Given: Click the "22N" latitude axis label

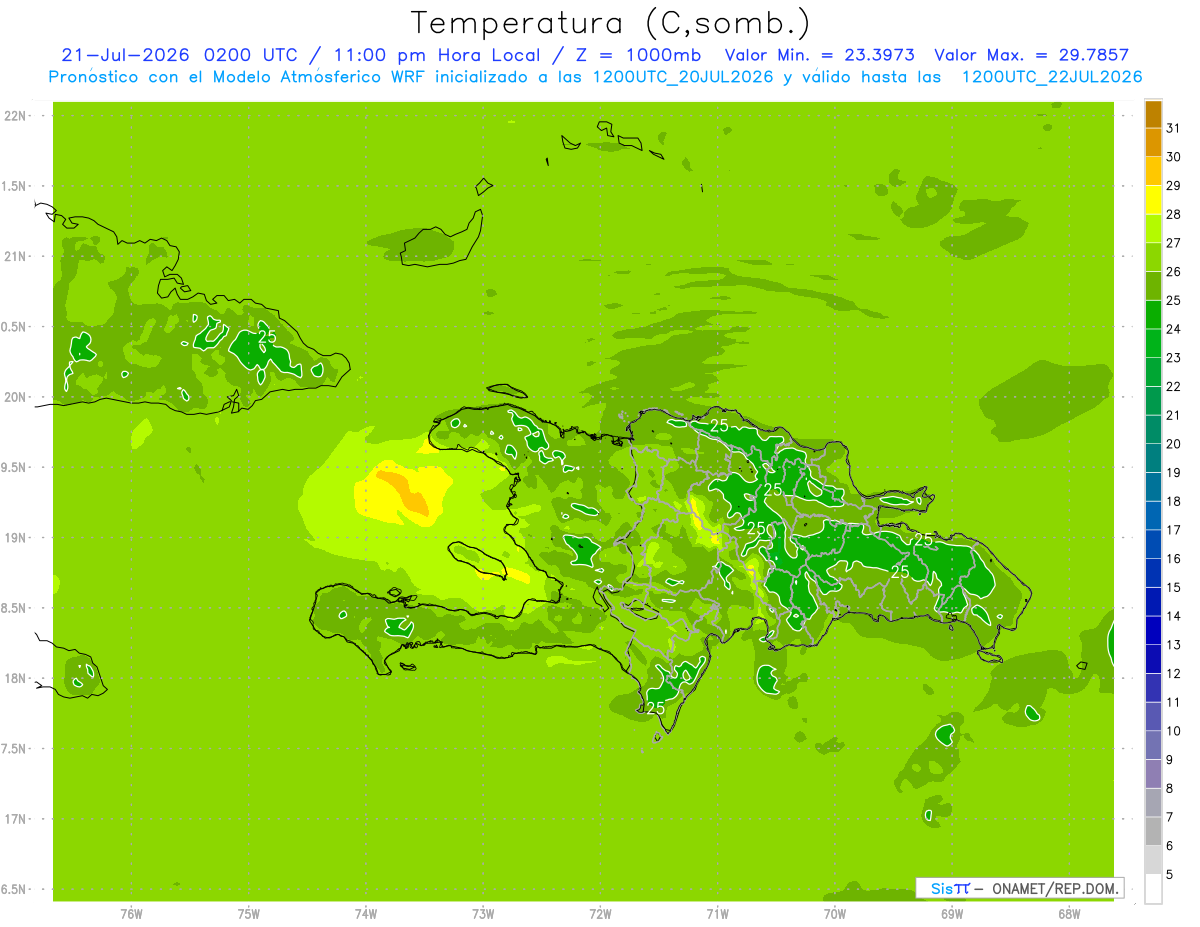Looking at the screenshot, I should (16, 116).
